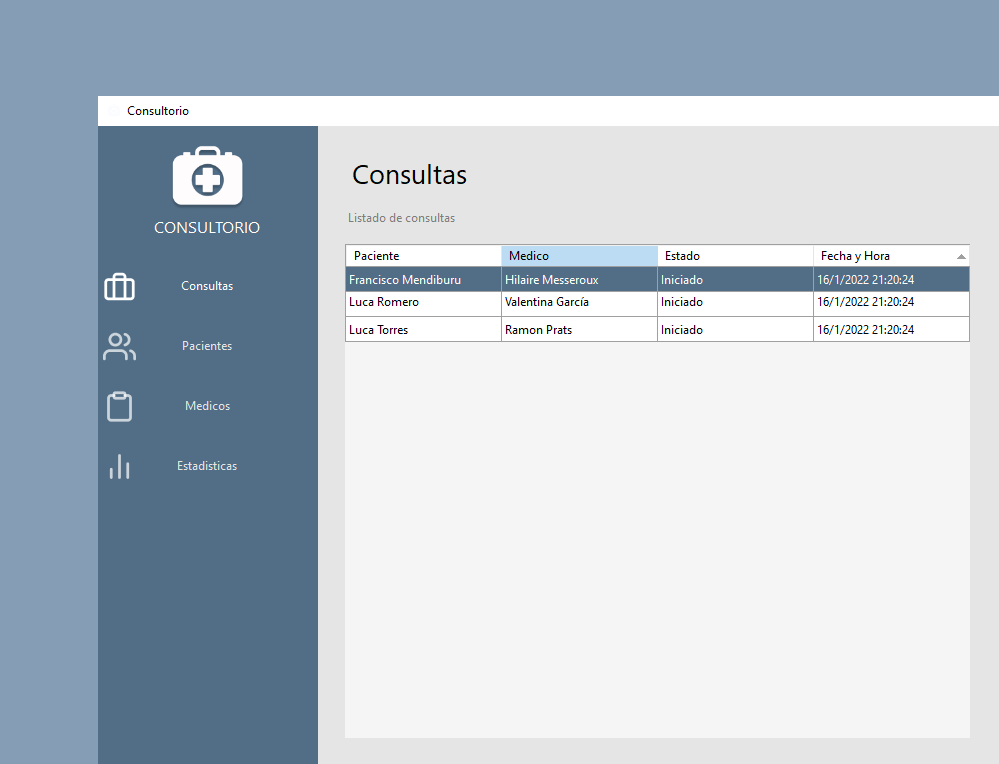Click the Hilaire Messeroux medico cell
Viewport: 999px width, 764px height.
coord(551,280)
